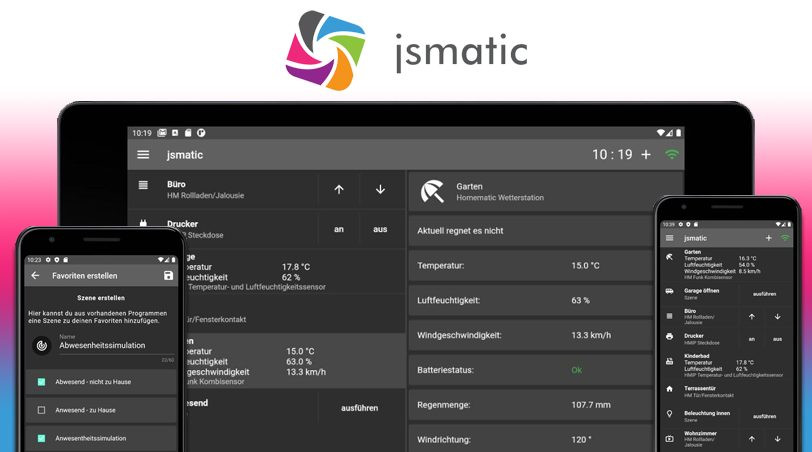This screenshot has width=812, height=452.
Task: Lower the Wohnzimmer shutter
Action: point(777,439)
